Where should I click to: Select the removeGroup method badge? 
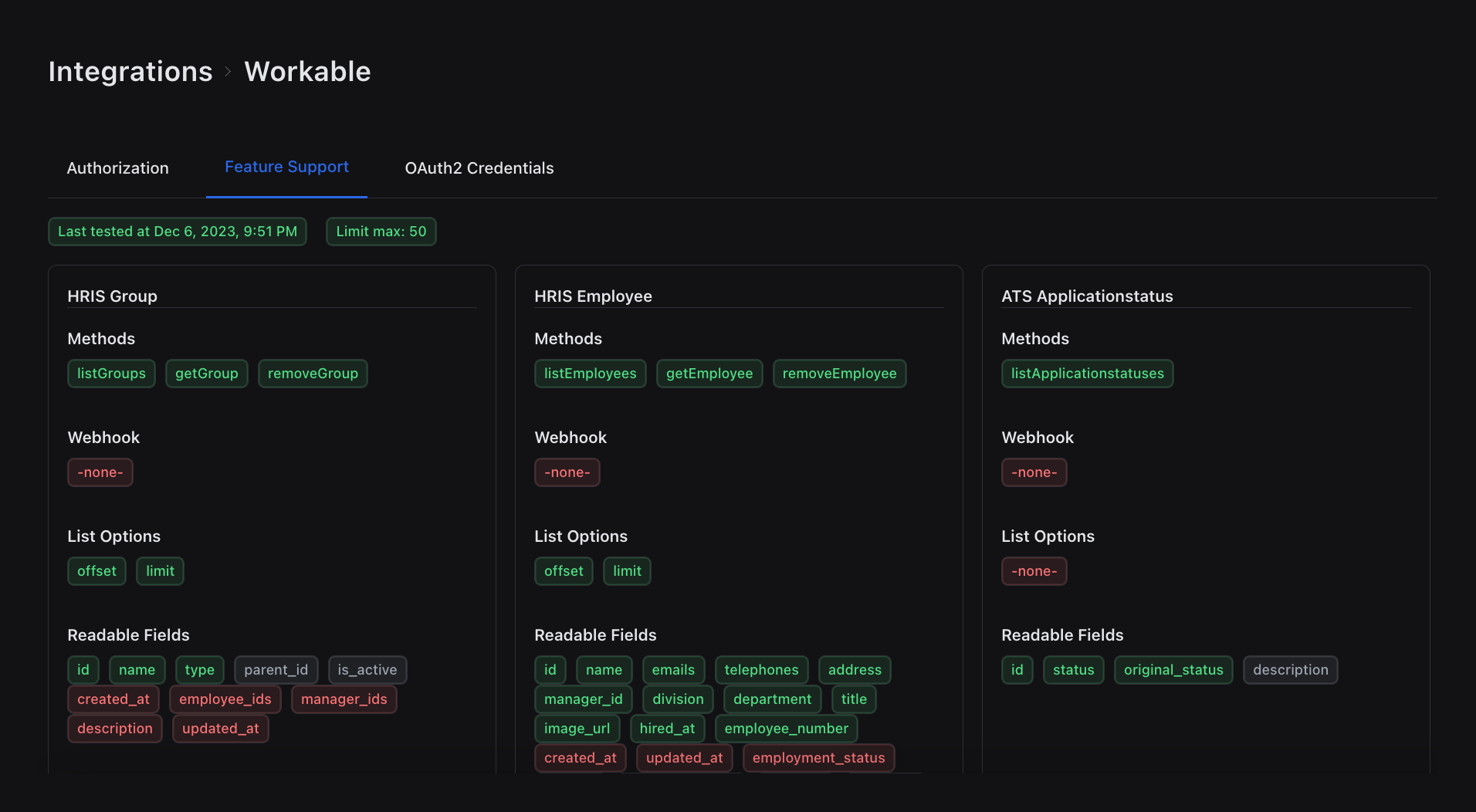[x=313, y=373]
